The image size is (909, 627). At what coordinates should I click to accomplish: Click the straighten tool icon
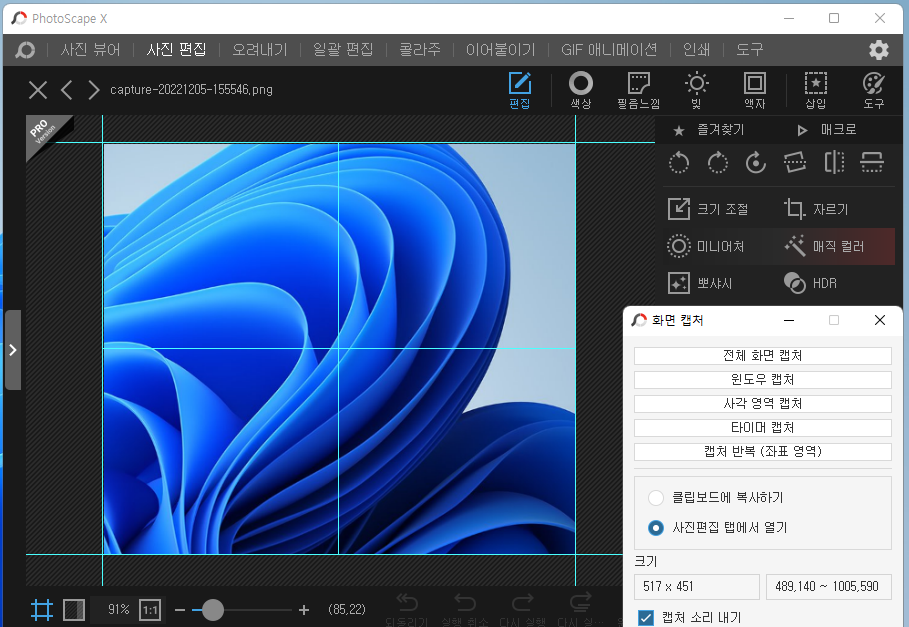point(795,163)
